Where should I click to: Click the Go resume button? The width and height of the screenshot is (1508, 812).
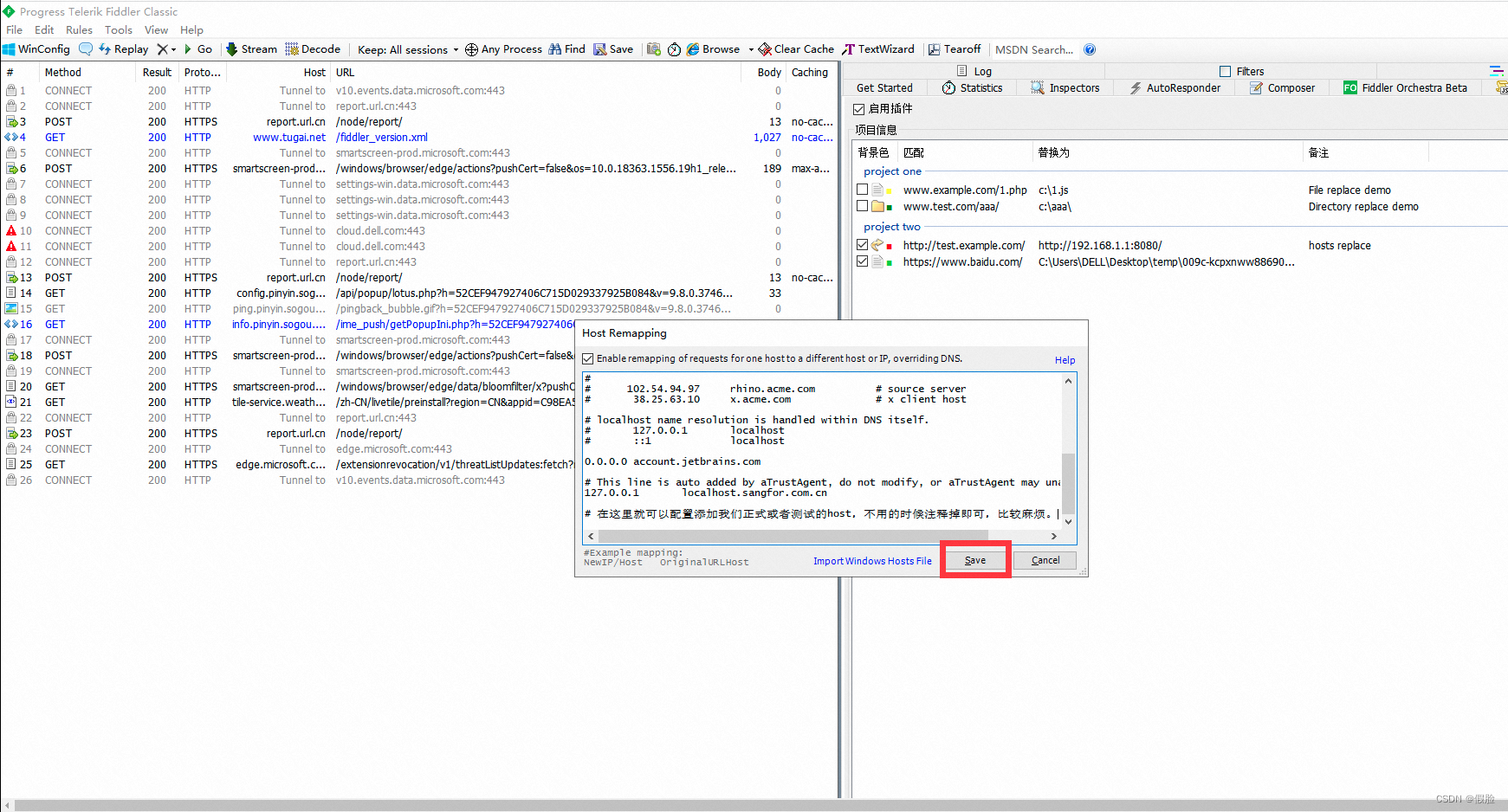pos(198,49)
